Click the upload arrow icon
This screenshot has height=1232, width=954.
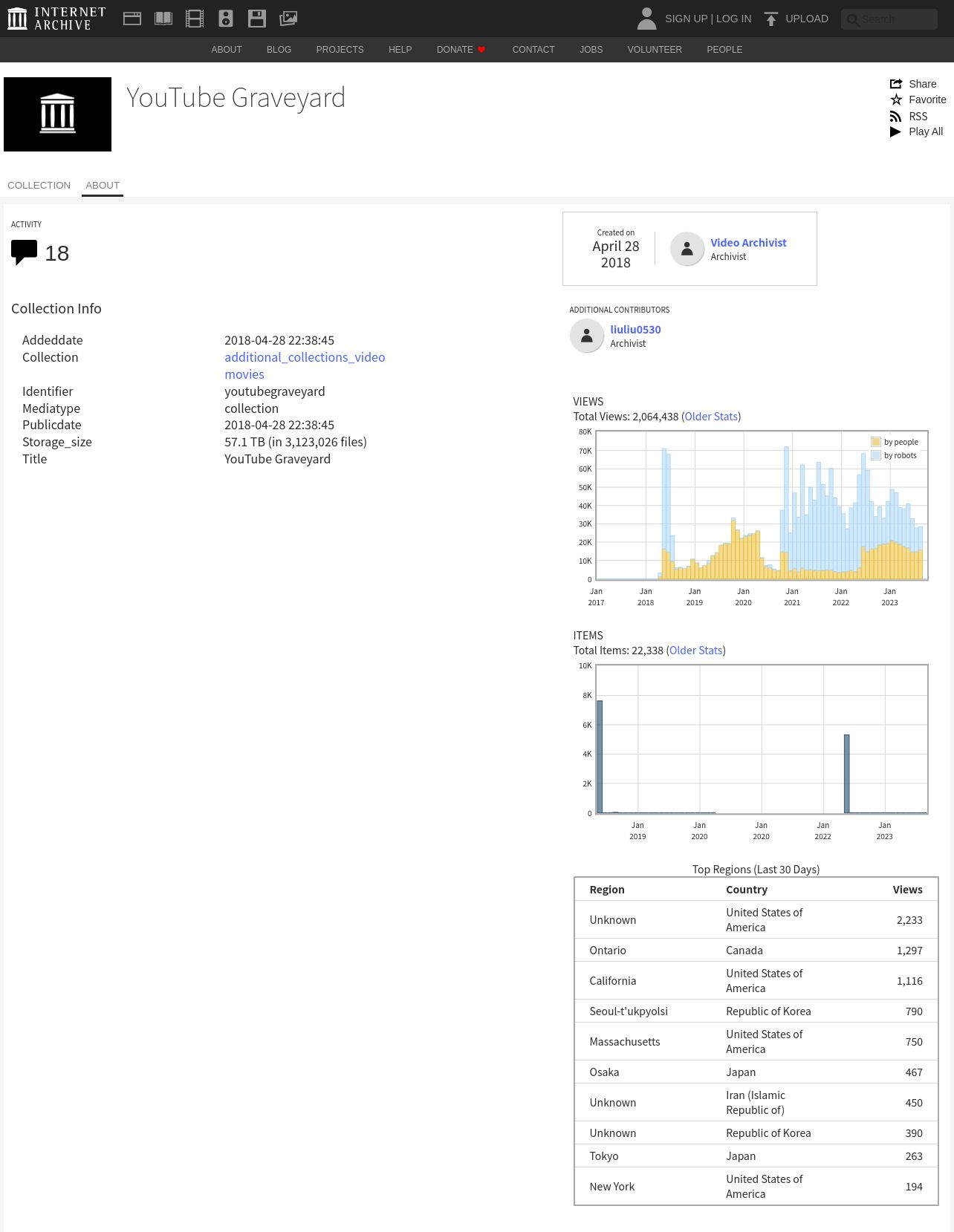coord(771,19)
